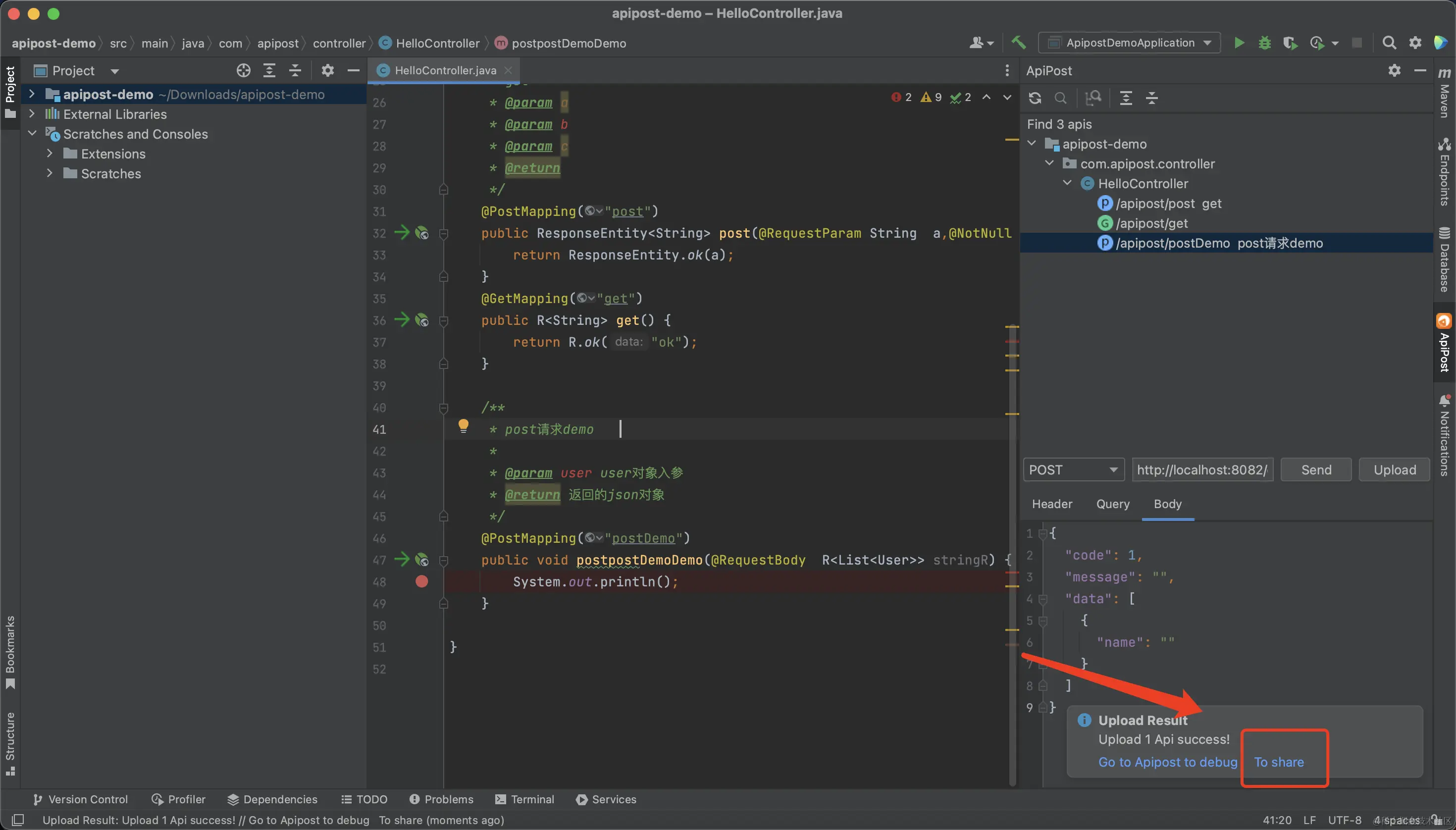The image size is (1456, 830).
Task: Click the ApiPost panel search icon
Action: pos(1060,98)
